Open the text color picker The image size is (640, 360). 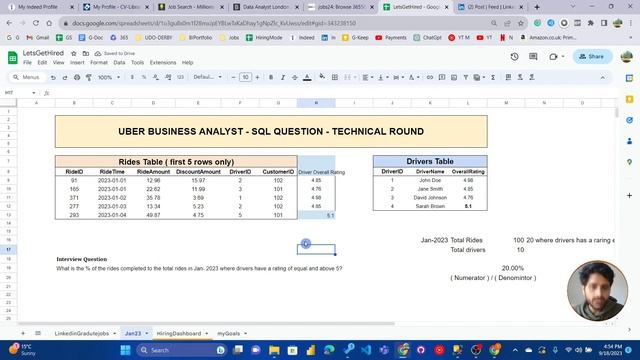(x=307, y=77)
